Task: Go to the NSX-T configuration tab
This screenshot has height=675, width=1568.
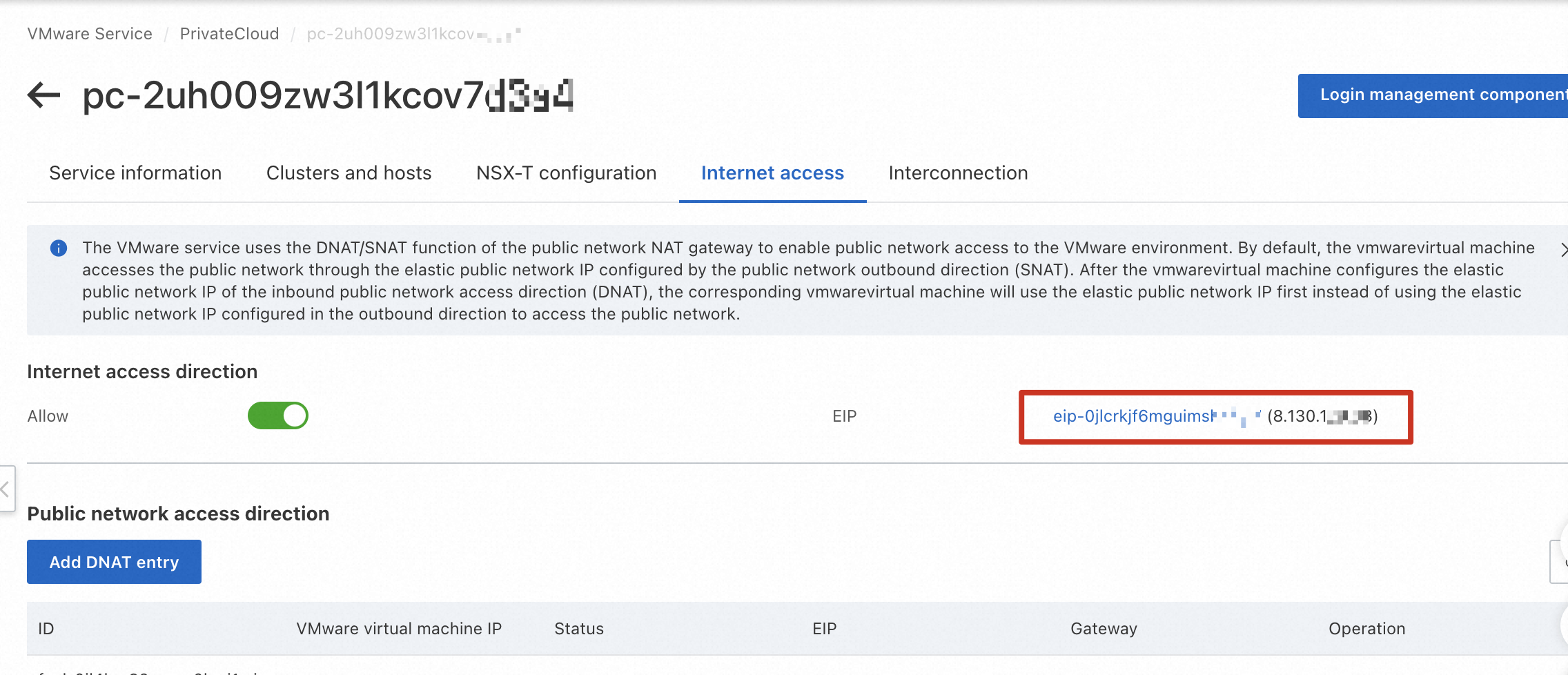Action: (x=566, y=173)
